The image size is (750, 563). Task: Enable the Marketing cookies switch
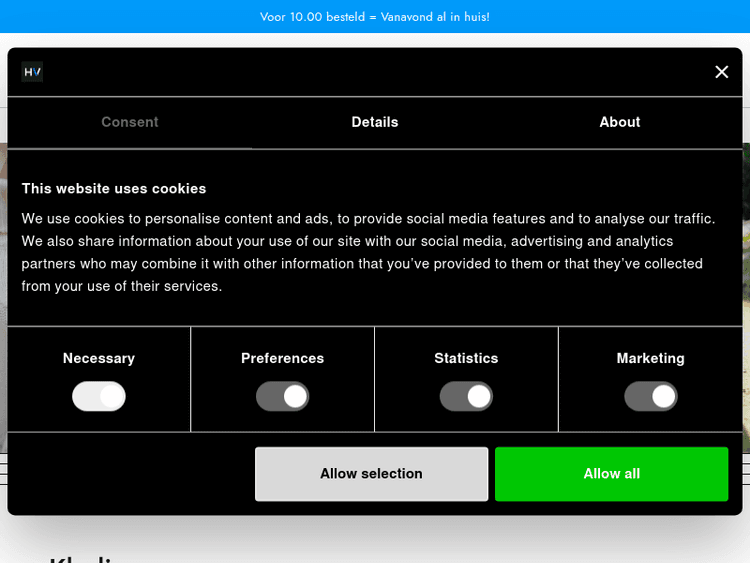pyautogui.click(x=651, y=397)
